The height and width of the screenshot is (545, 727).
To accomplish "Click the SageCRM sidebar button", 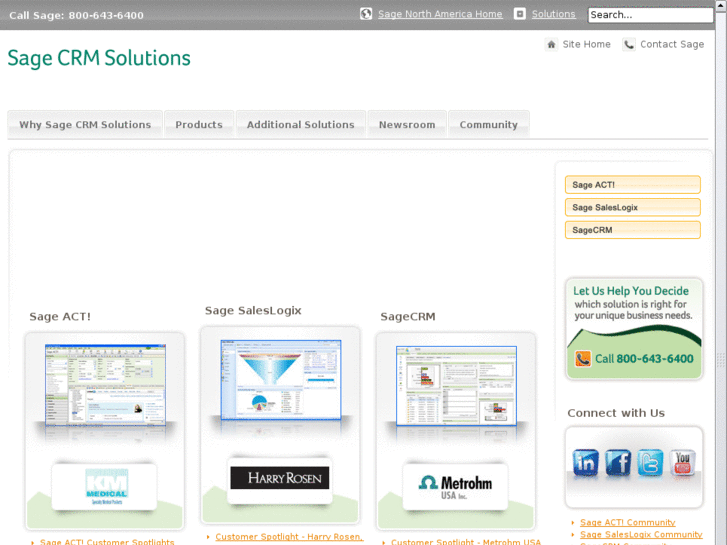I will click(632, 230).
